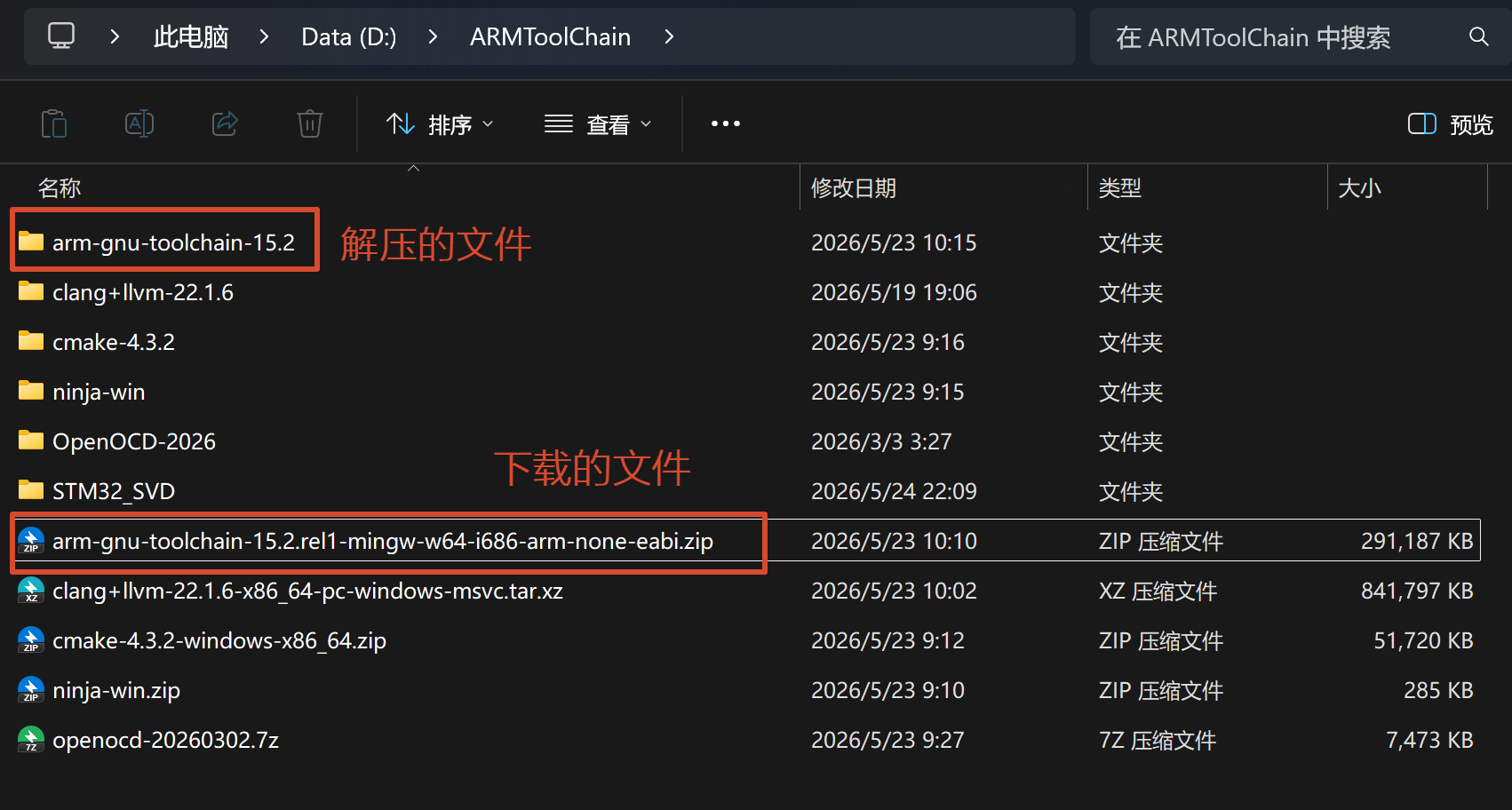The height and width of the screenshot is (810, 1512).
Task: Select arm-gnu-toolchain-15.2.rel1-mingw-w64-i686-arm-none-eabi.zip file name
Action: pyautogui.click(x=383, y=541)
